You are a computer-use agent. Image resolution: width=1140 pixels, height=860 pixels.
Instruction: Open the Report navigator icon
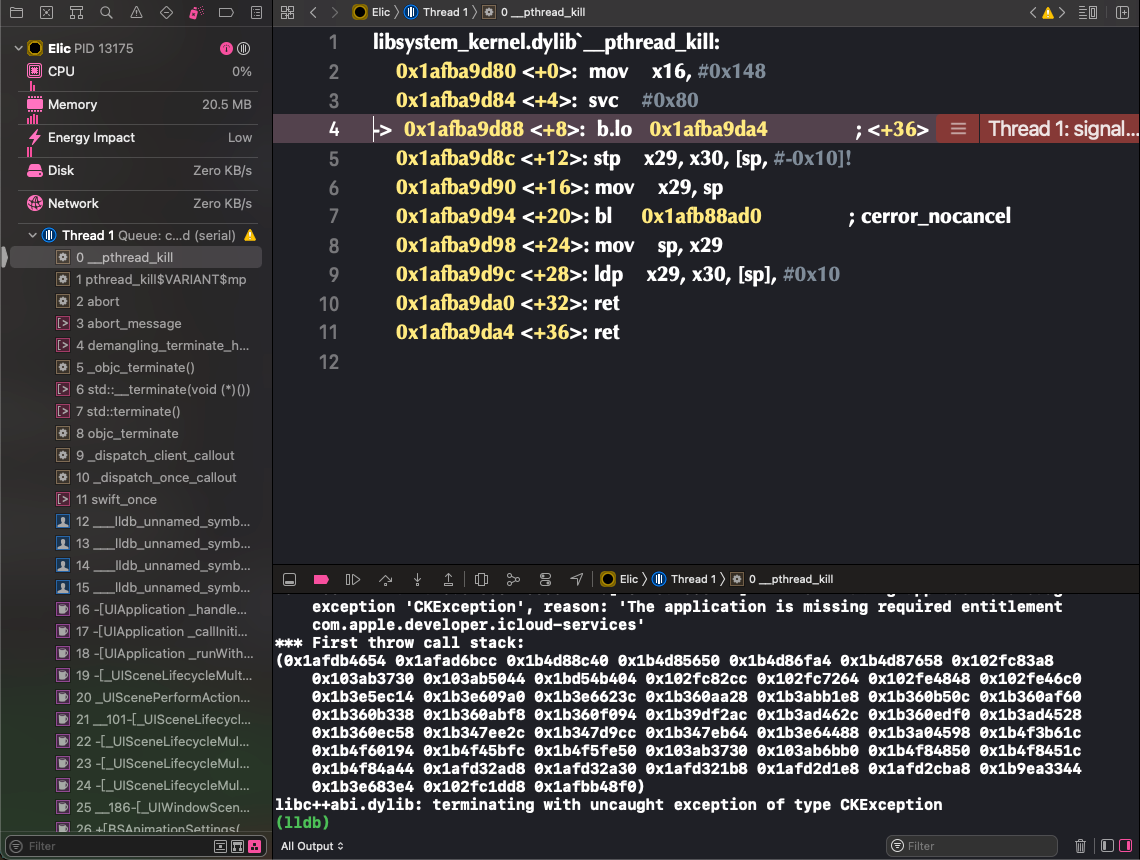pyautogui.click(x=256, y=12)
